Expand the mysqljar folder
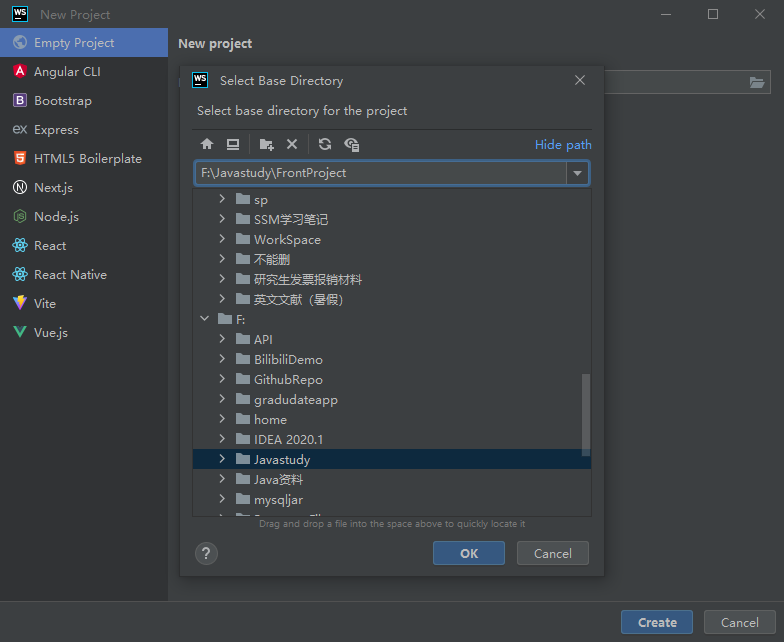The image size is (784, 642). pos(222,499)
